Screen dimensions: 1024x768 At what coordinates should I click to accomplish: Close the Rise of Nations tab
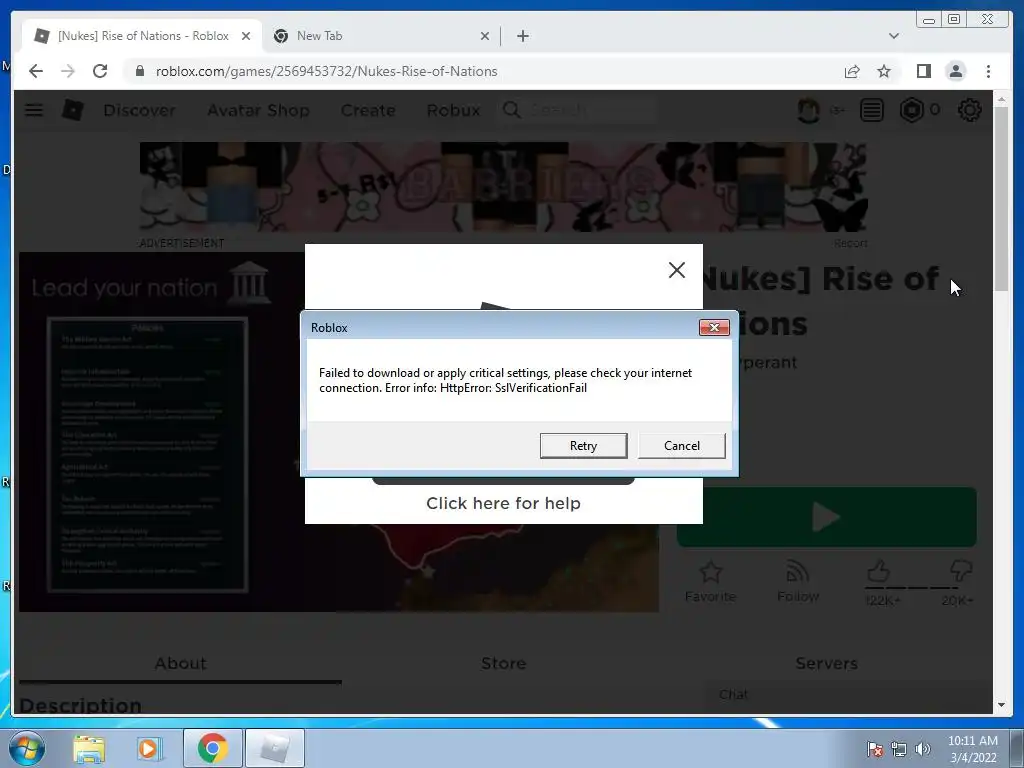246,36
